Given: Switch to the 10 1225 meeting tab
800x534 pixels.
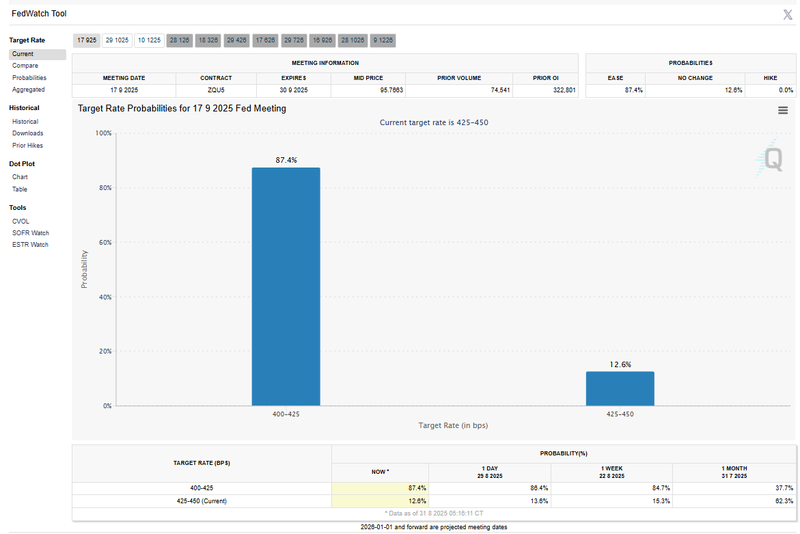Looking at the screenshot, I should 149,40.
